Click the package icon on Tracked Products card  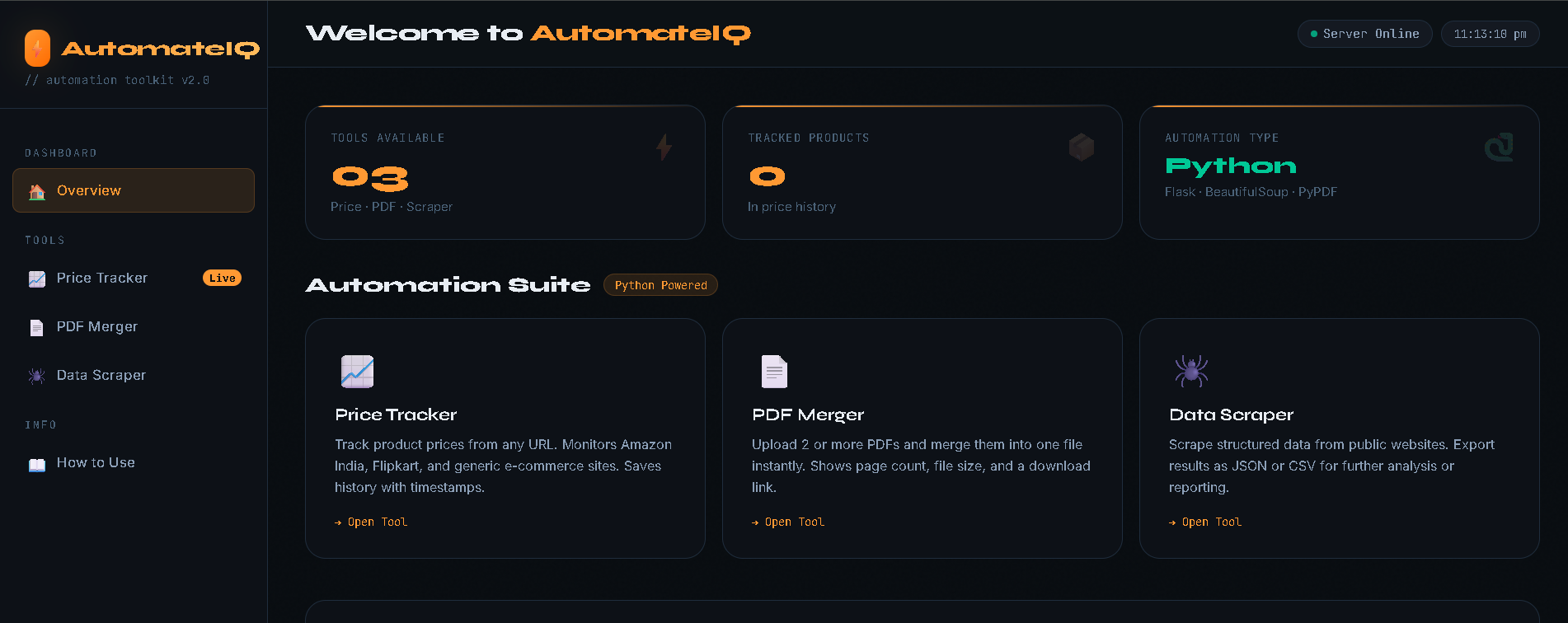pos(1082,147)
